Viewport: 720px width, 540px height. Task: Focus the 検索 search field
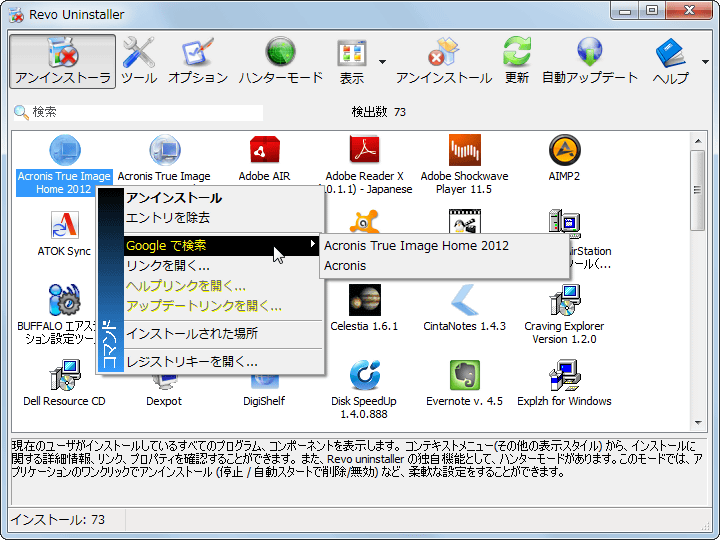pyautogui.click(x=138, y=112)
